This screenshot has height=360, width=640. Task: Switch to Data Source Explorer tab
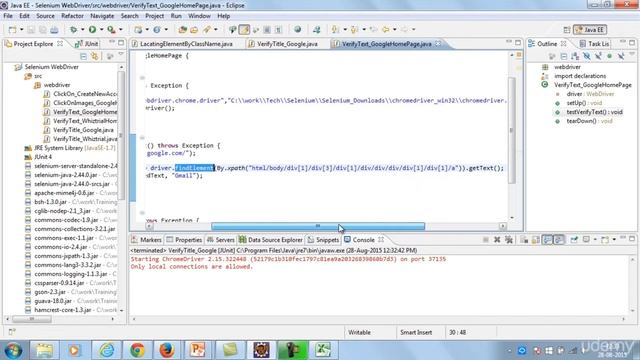[x=271, y=240]
